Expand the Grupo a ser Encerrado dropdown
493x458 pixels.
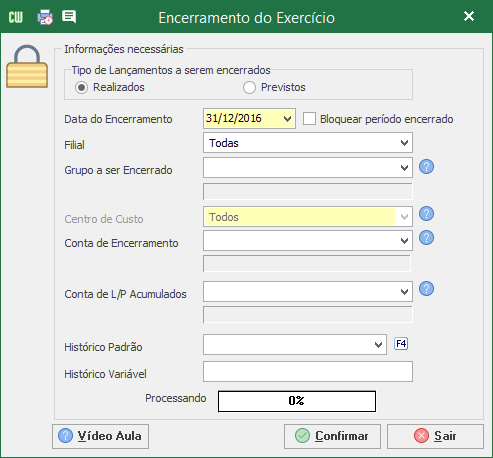click(308, 168)
